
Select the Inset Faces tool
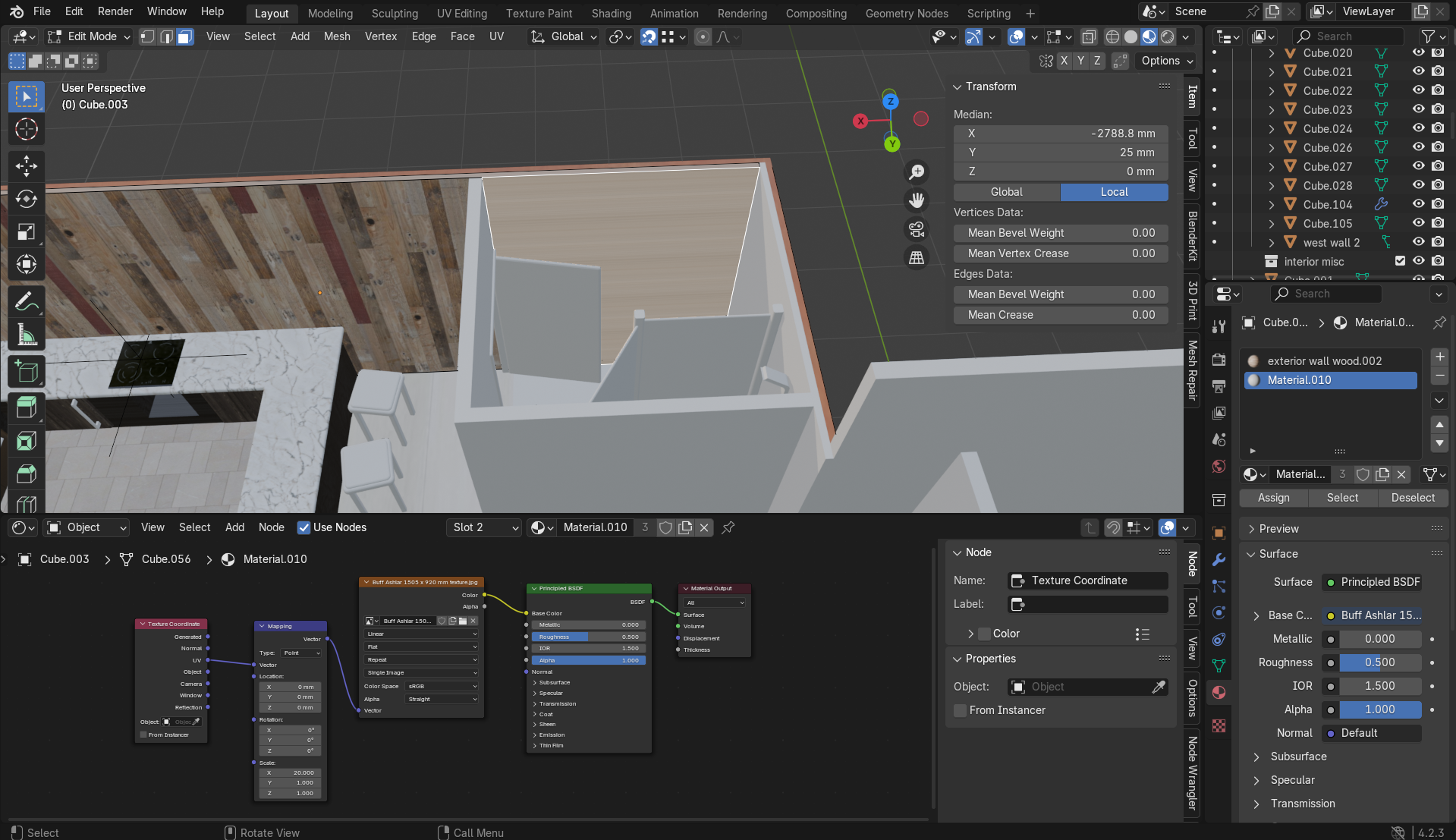tap(27, 441)
